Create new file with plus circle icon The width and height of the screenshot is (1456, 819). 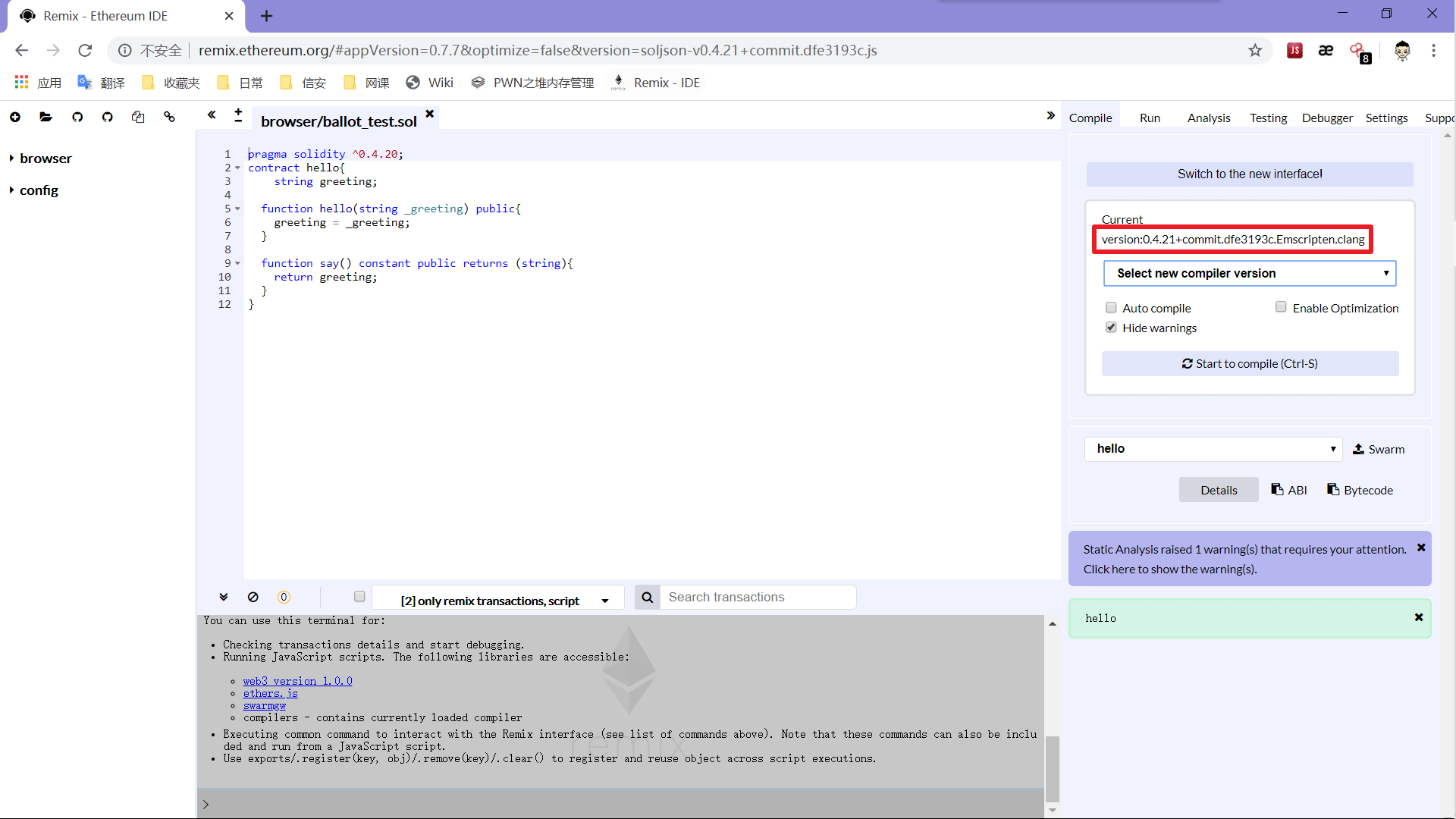(15, 117)
